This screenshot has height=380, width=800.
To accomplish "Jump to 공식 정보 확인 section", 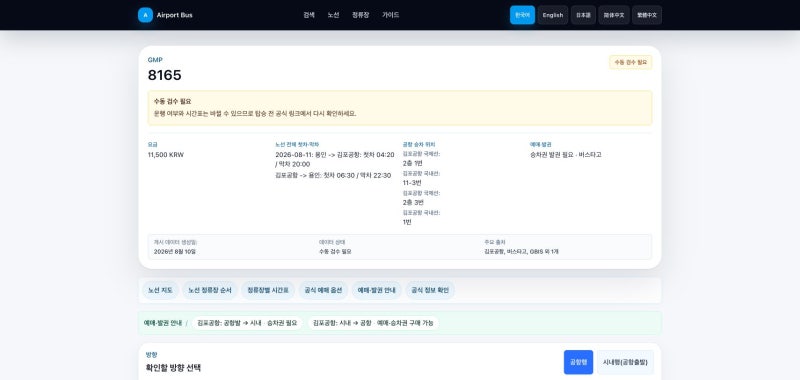I will coord(430,290).
